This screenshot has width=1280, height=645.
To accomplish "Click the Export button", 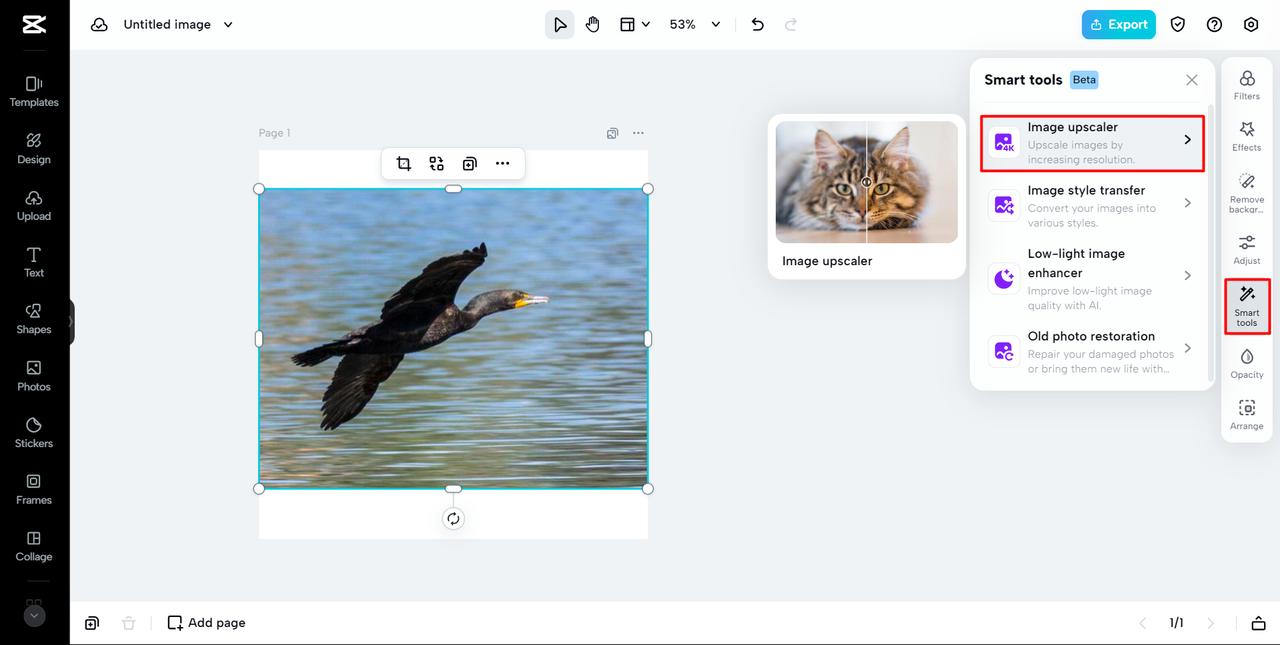I will [x=1118, y=24].
